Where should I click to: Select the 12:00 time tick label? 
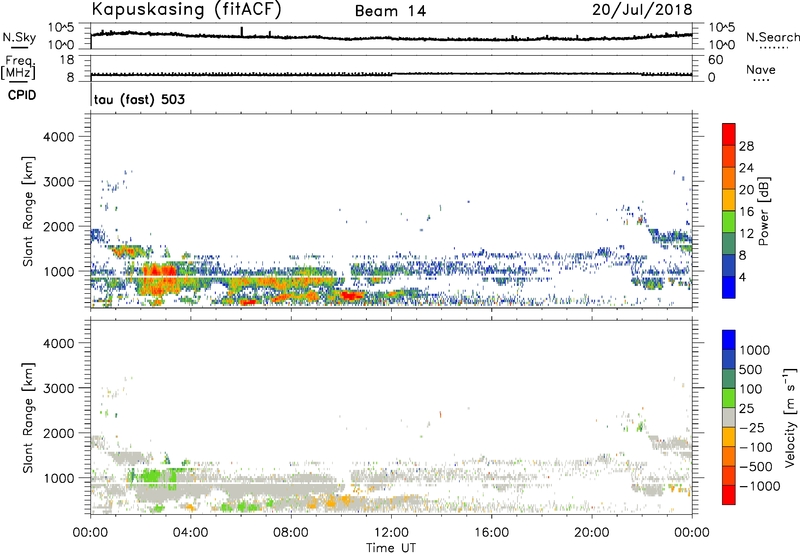tap(391, 533)
